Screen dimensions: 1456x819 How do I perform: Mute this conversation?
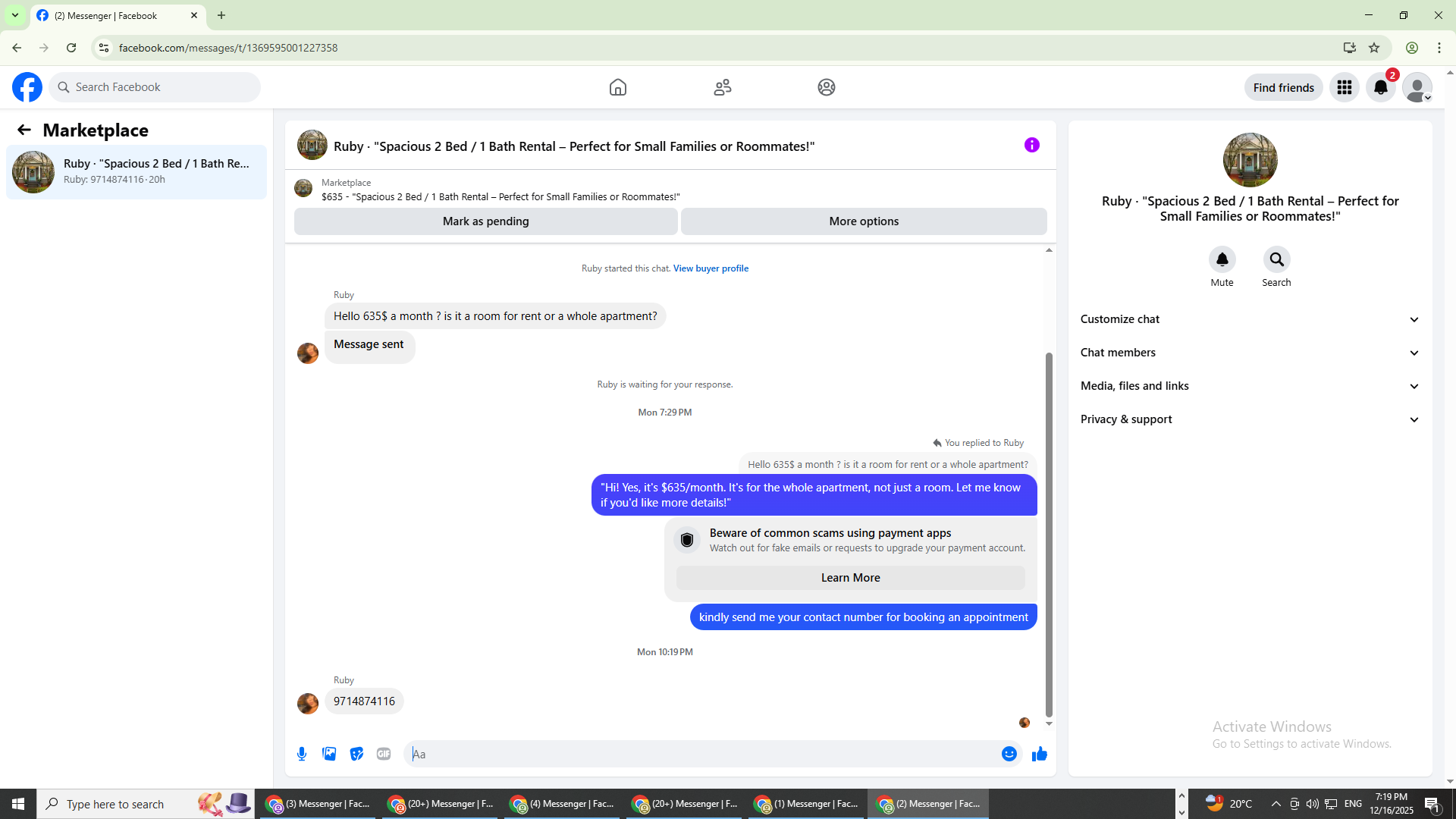[x=1222, y=259]
